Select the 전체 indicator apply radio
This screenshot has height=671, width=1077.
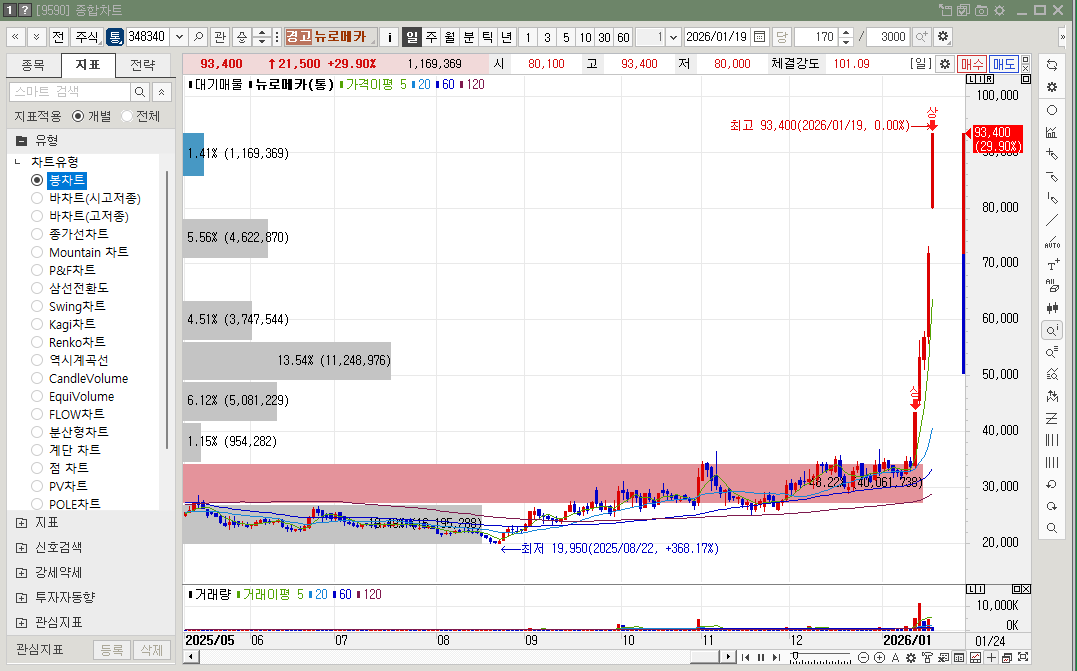coord(126,117)
